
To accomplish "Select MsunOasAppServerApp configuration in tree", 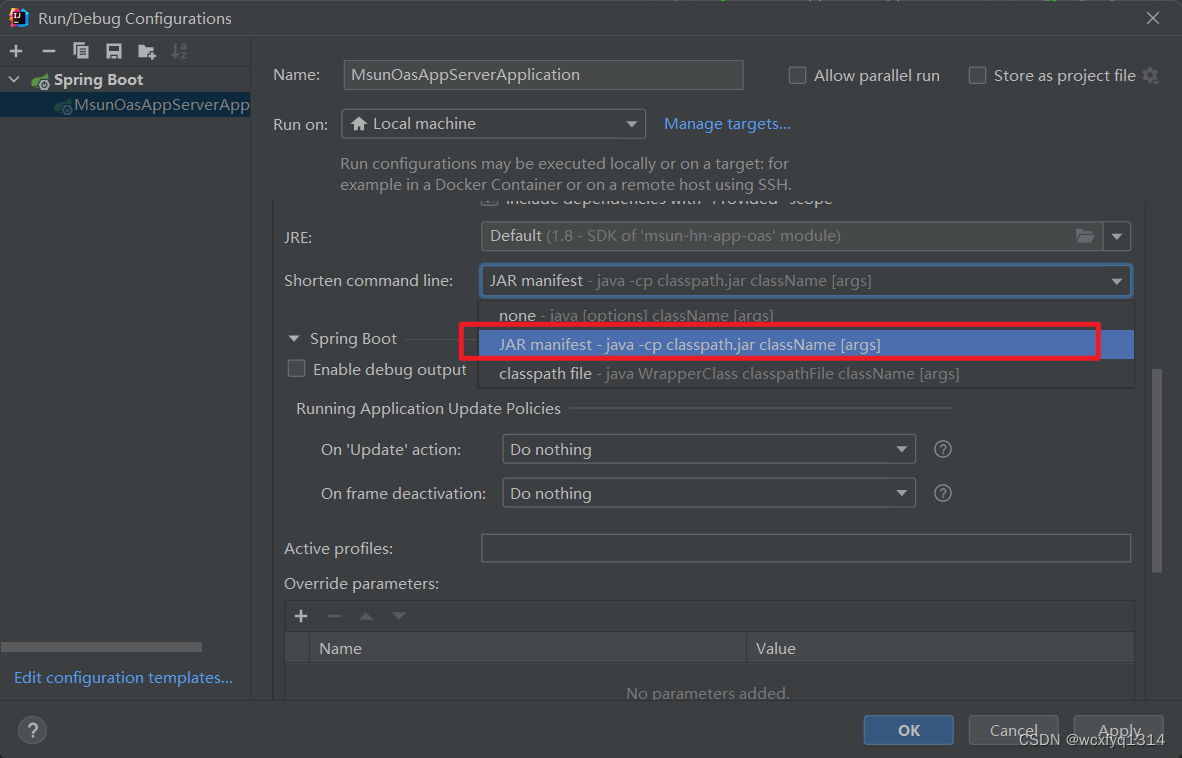I will coord(125,105).
